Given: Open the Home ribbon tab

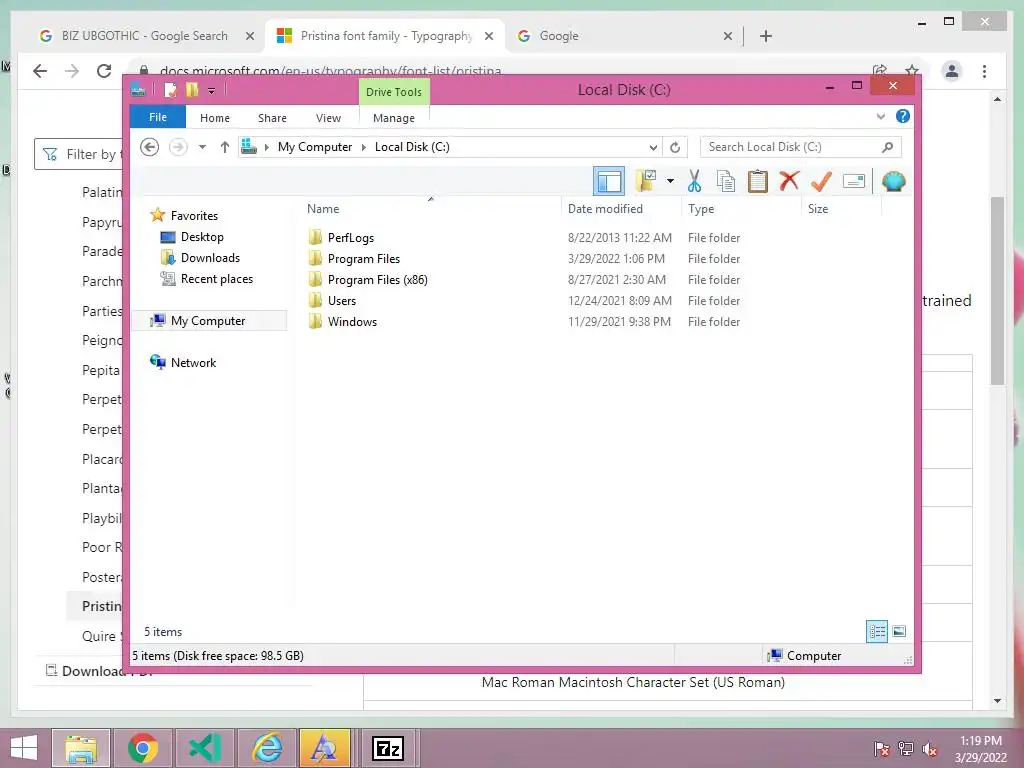Looking at the screenshot, I should [x=215, y=118].
